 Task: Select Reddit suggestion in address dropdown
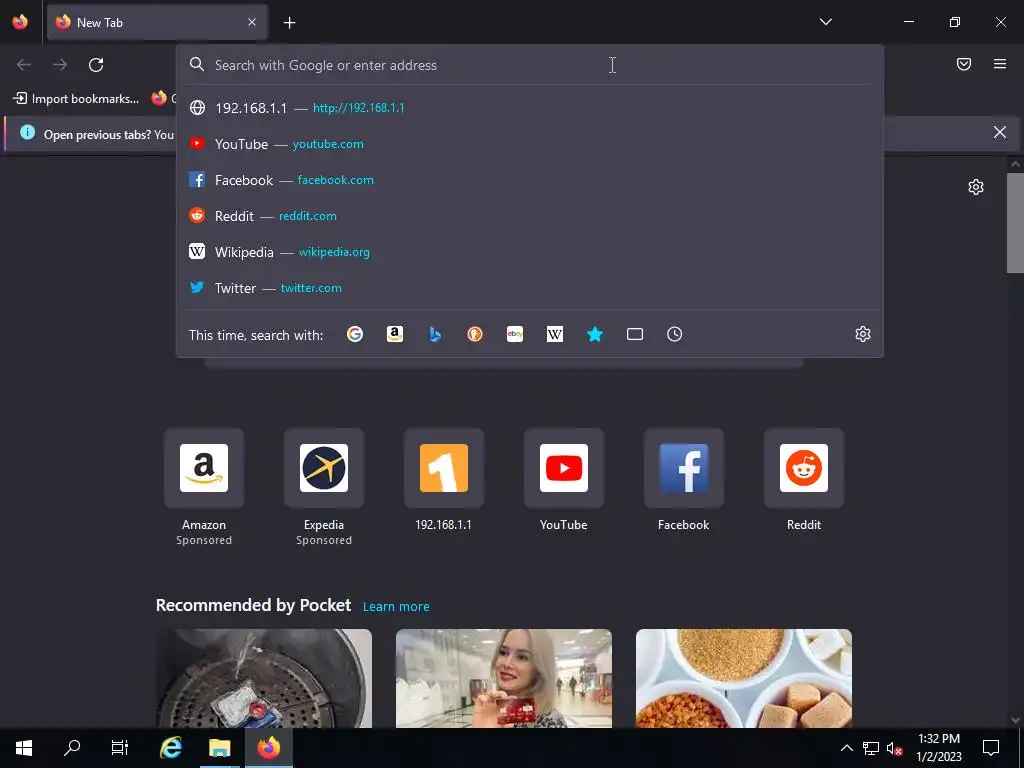tap(530, 216)
